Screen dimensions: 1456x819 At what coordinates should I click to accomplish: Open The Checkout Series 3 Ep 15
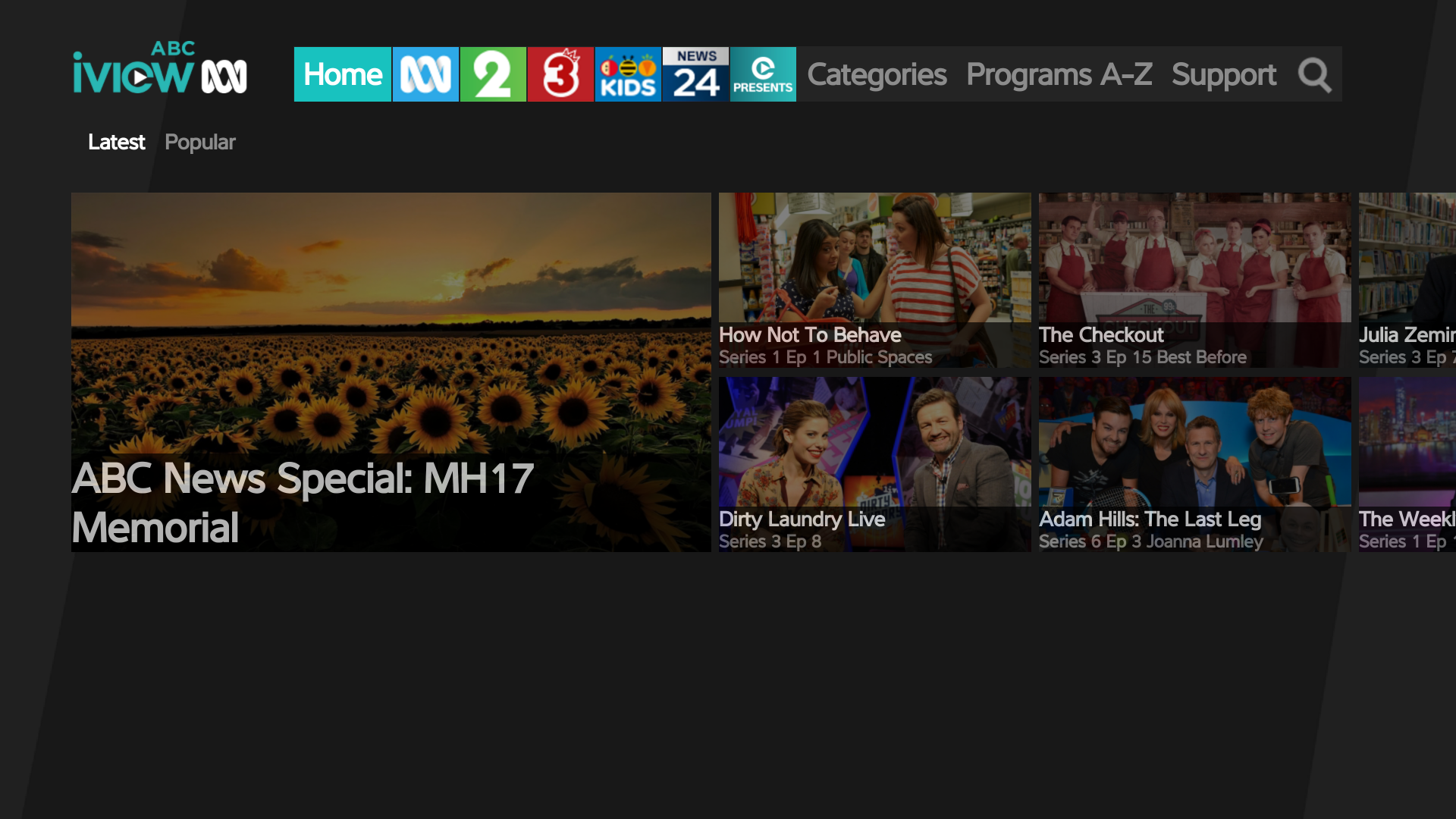click(x=1195, y=280)
